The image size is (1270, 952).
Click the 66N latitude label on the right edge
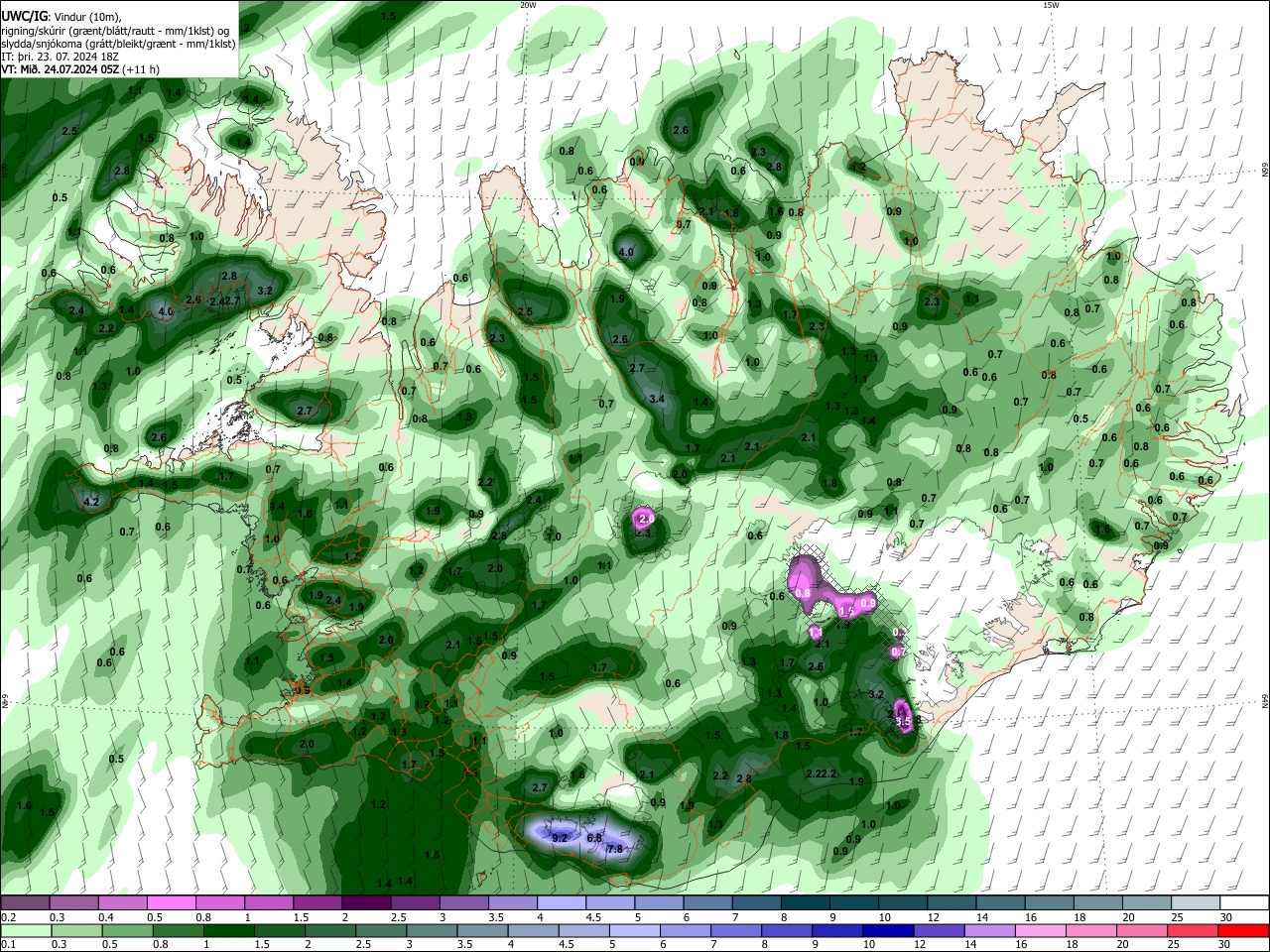coord(1265,172)
